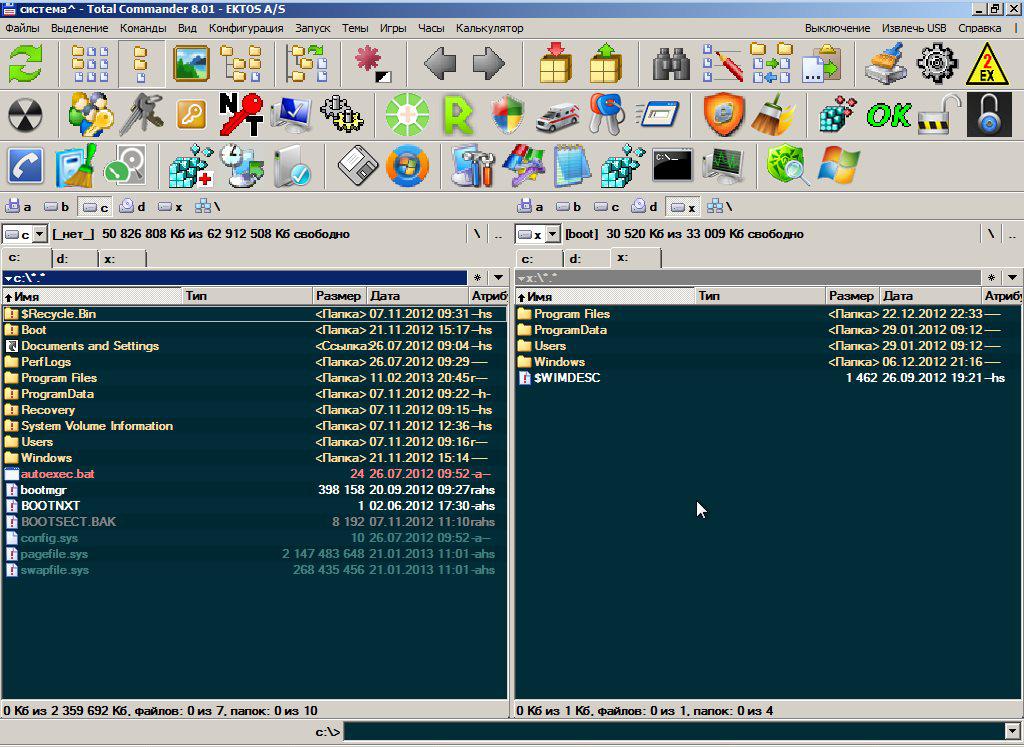Click the blue telephone handset icon
1024x747 pixels.
pos(25,166)
